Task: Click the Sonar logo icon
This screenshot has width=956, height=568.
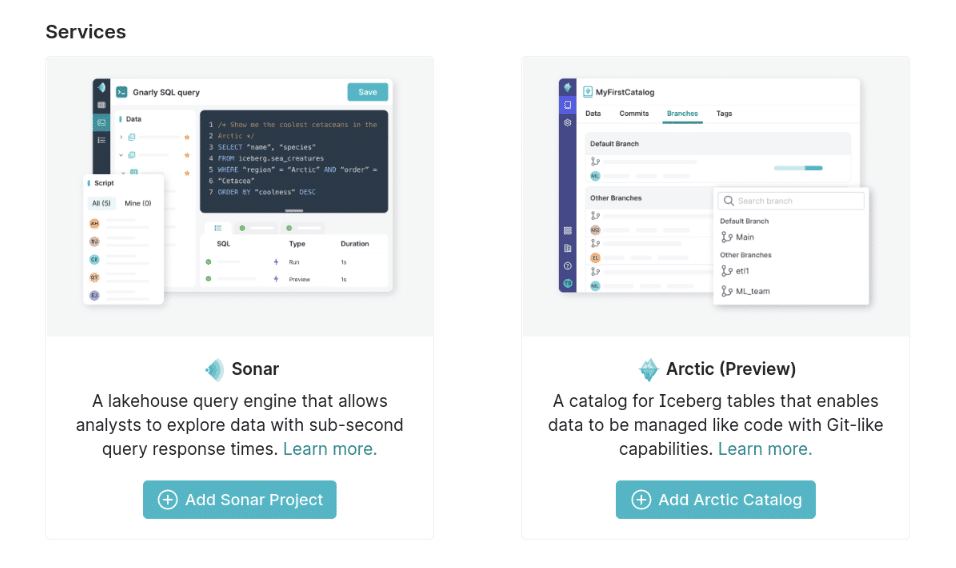Action: [x=215, y=369]
